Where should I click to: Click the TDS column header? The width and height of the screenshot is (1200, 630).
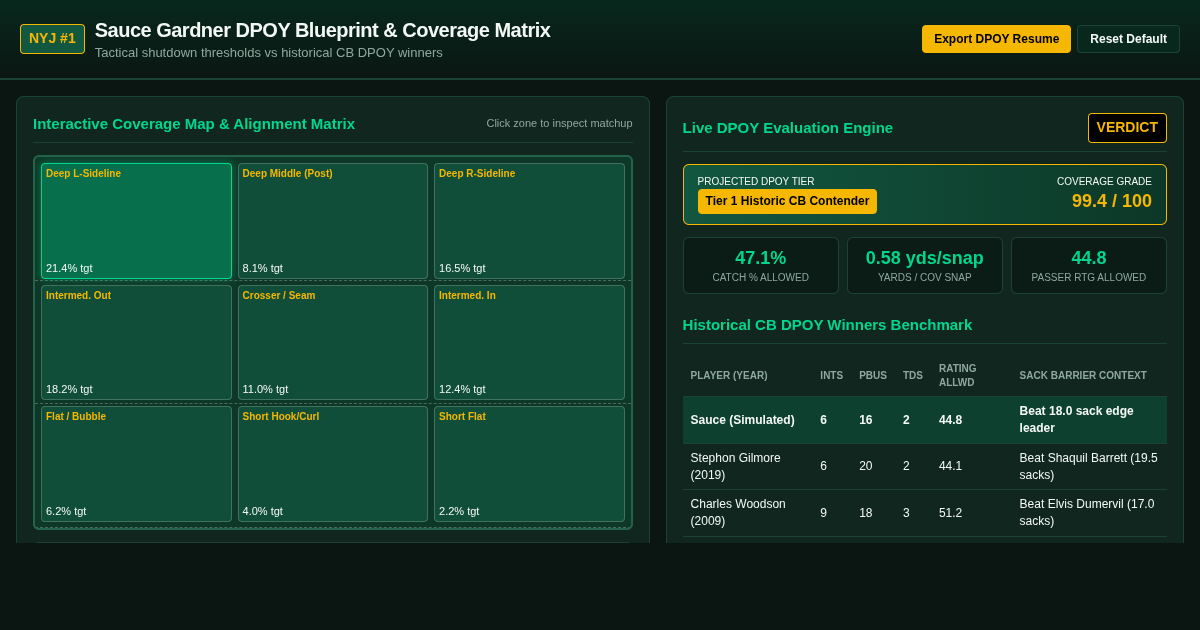tap(913, 376)
